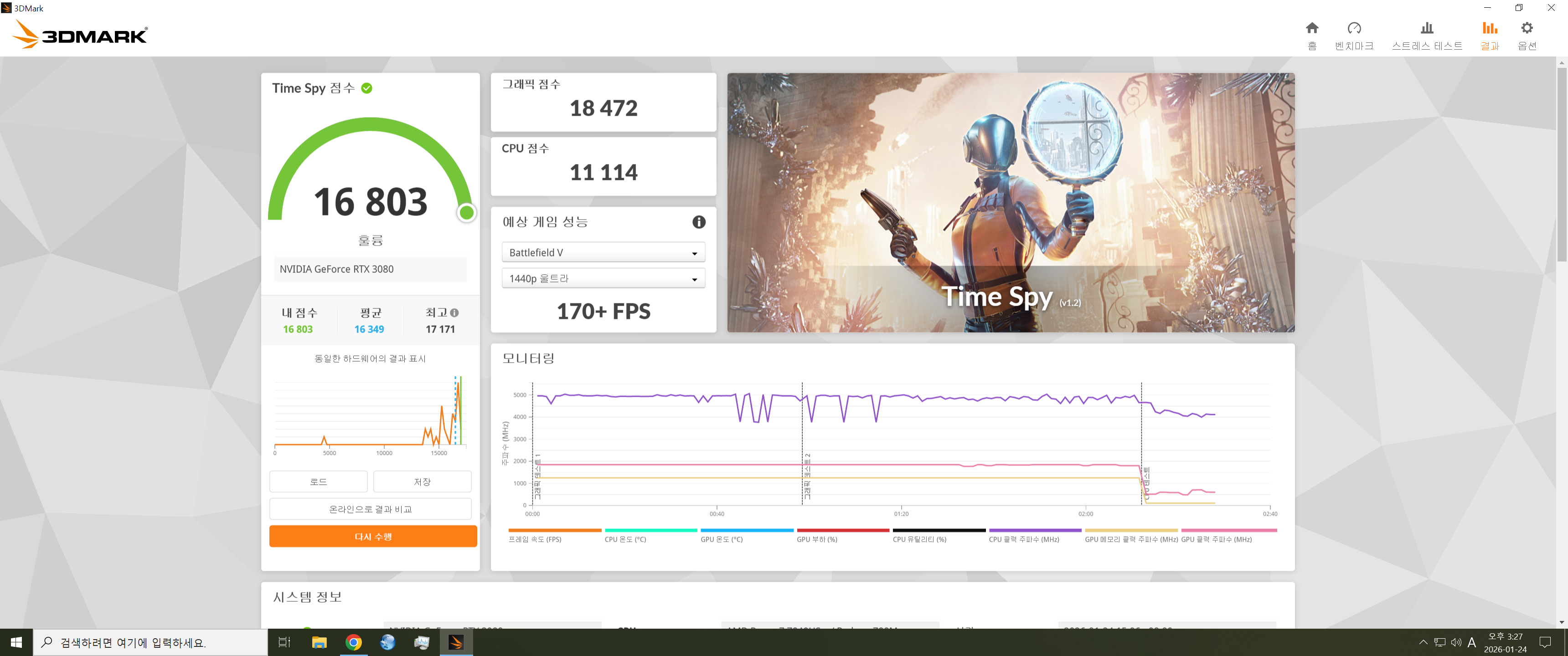Click the orange Run Again (다시 수행) button

[x=372, y=536]
